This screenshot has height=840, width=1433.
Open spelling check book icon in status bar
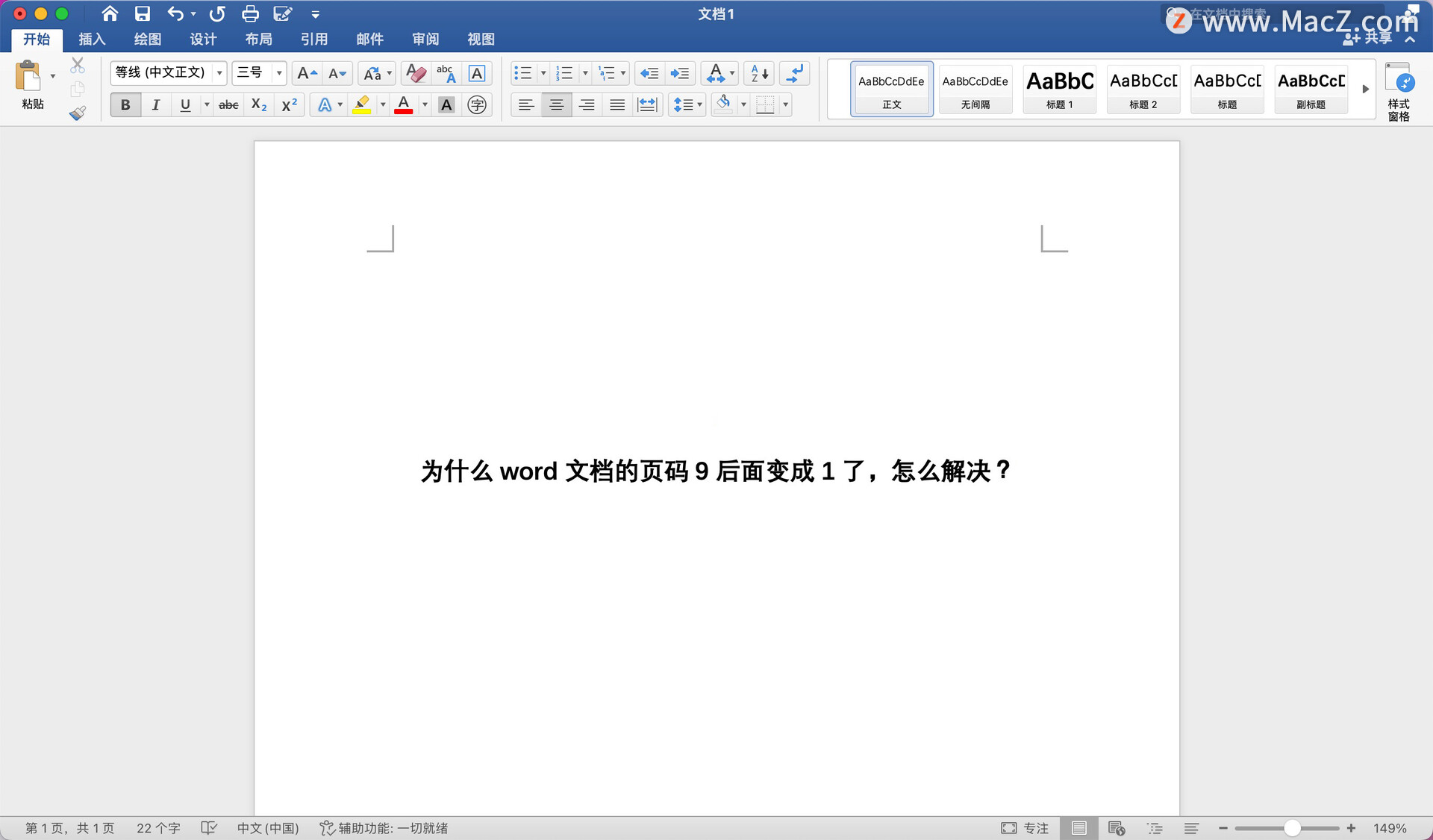click(209, 828)
